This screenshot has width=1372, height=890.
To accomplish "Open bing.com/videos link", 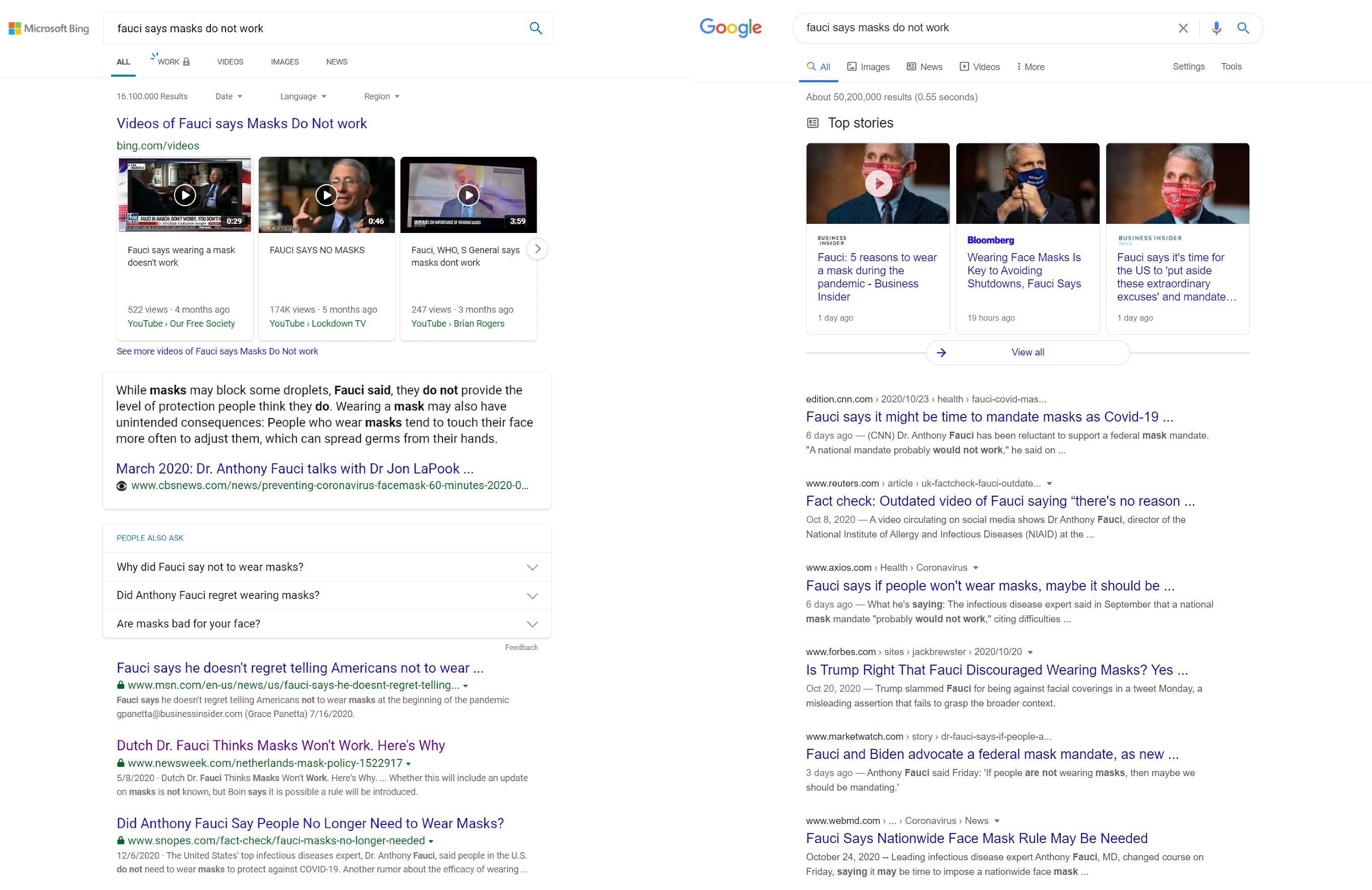I will tap(158, 146).
